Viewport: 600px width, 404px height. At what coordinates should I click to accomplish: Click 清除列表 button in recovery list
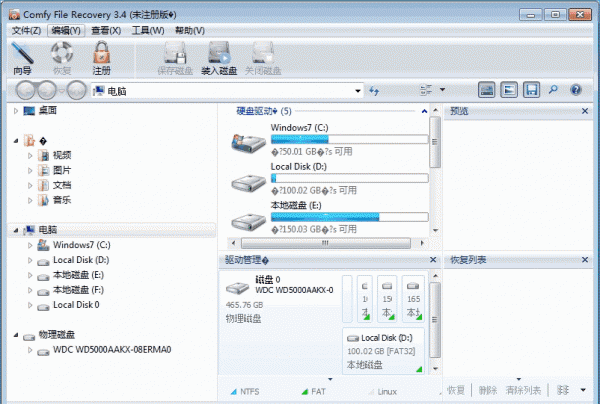click(523, 391)
